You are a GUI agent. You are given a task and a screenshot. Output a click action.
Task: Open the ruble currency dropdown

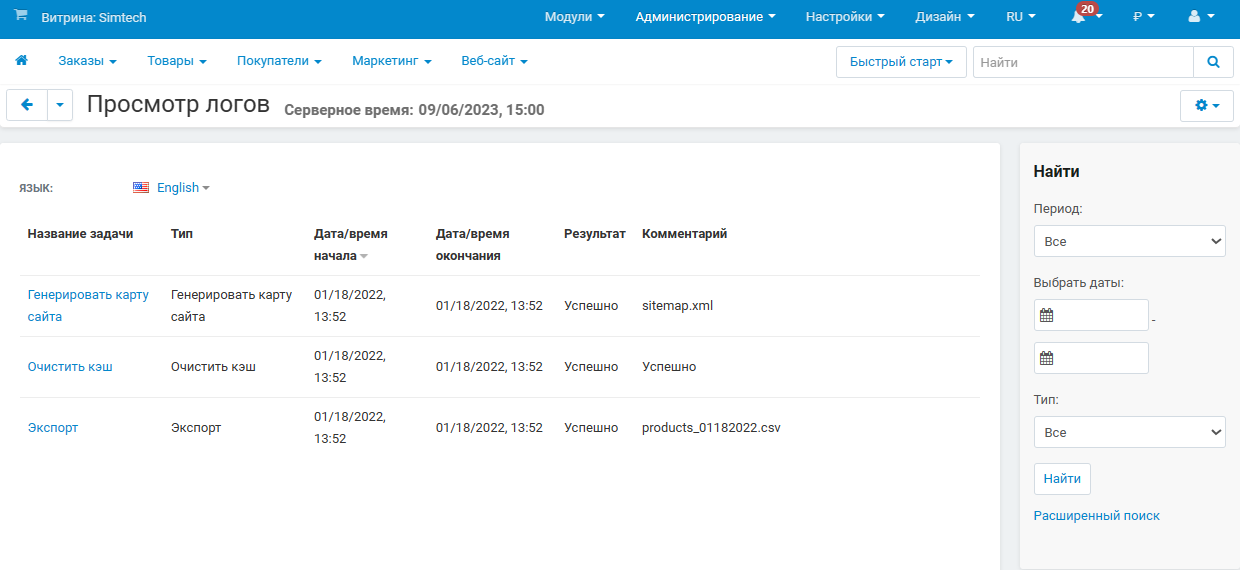pos(1143,17)
